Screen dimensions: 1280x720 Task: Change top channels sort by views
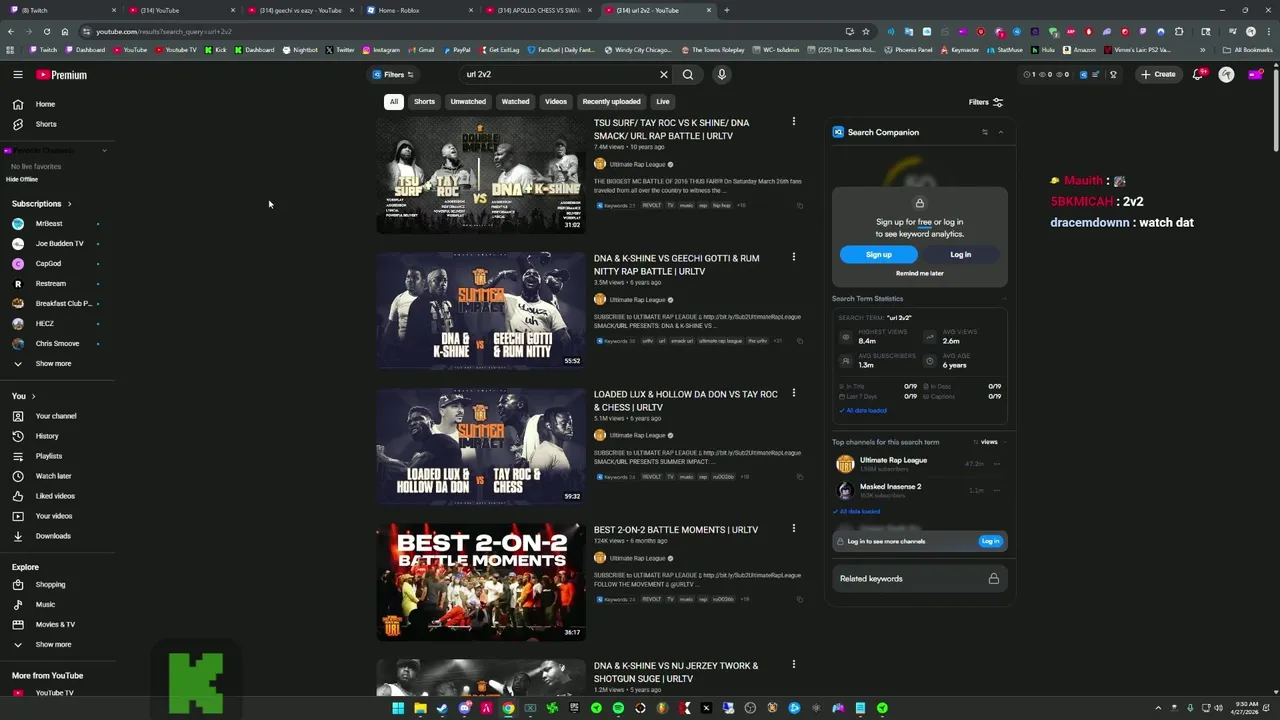tap(985, 442)
